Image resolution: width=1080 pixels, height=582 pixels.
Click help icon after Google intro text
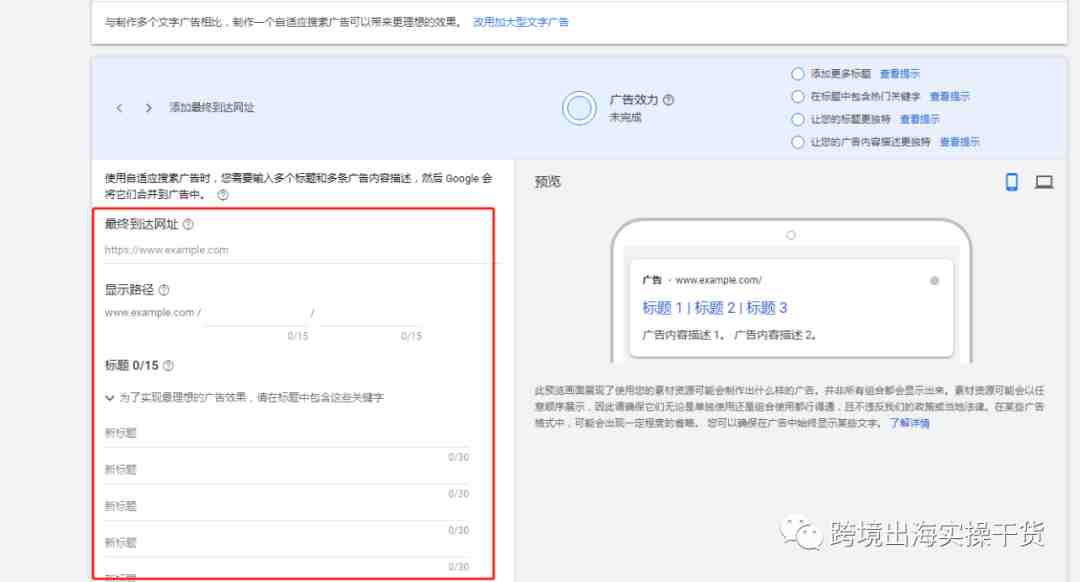pyautogui.click(x=222, y=195)
